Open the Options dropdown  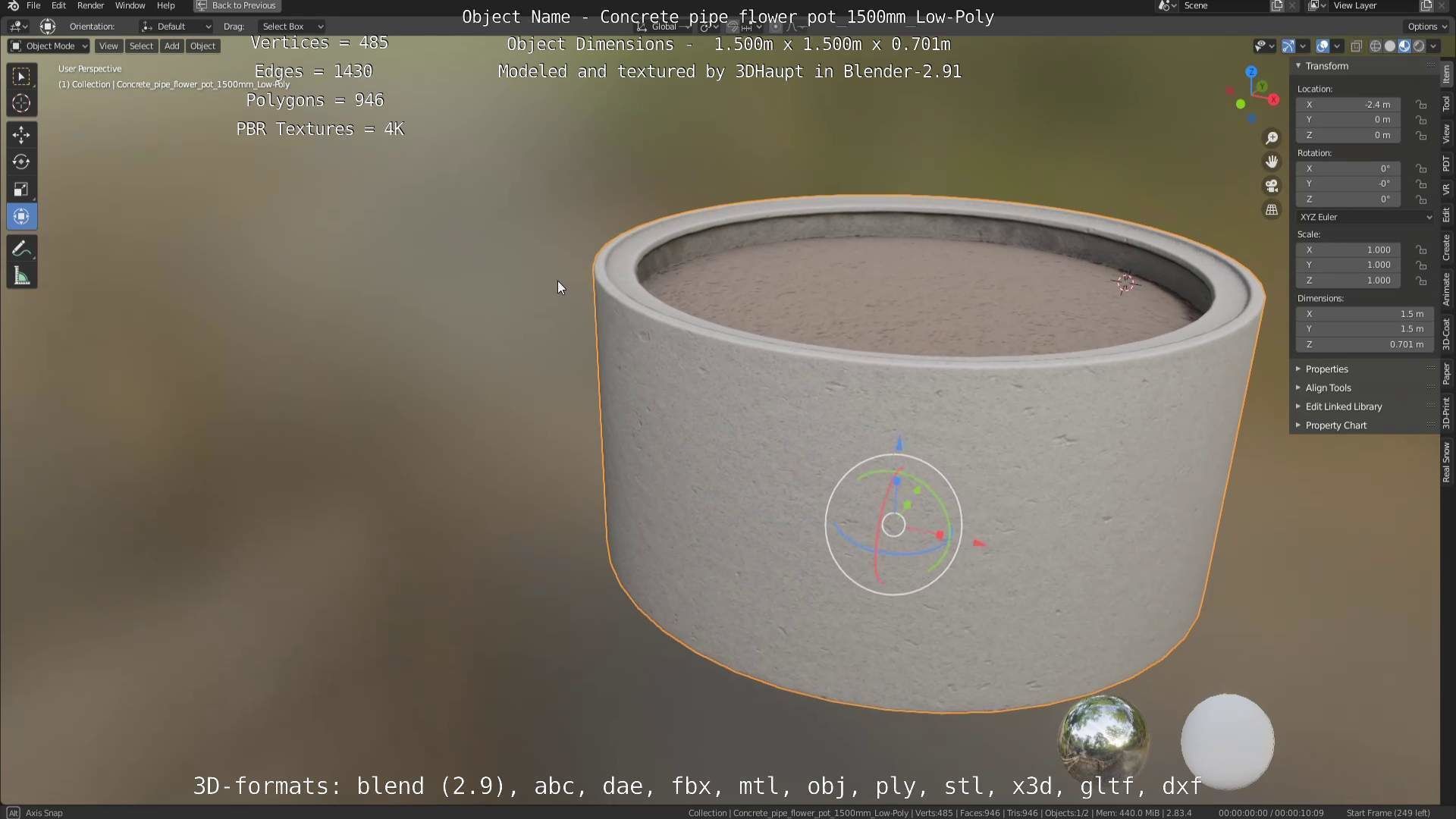tap(1427, 27)
